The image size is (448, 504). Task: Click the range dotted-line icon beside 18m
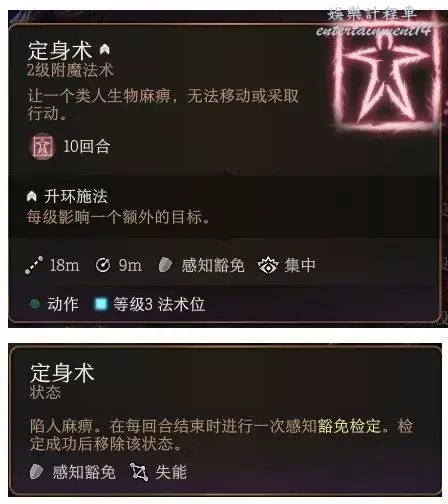(x=34, y=265)
